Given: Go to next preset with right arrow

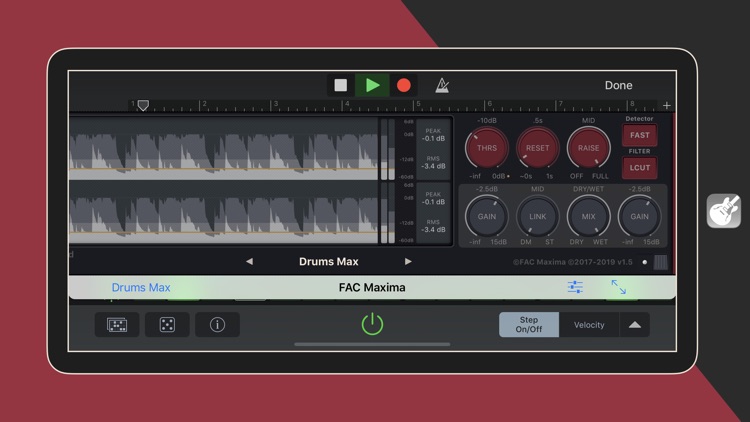Looking at the screenshot, I should (408, 262).
